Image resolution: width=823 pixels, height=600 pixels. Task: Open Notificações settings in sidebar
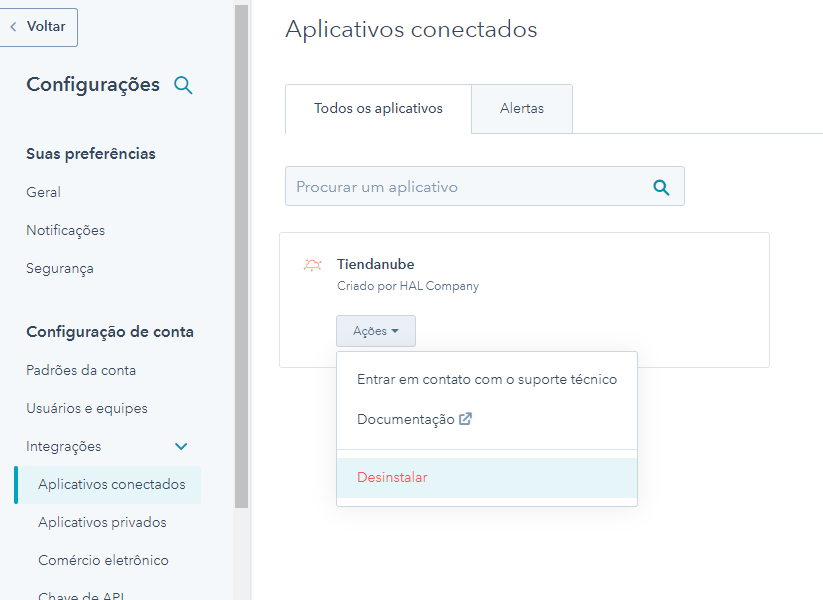(x=65, y=230)
